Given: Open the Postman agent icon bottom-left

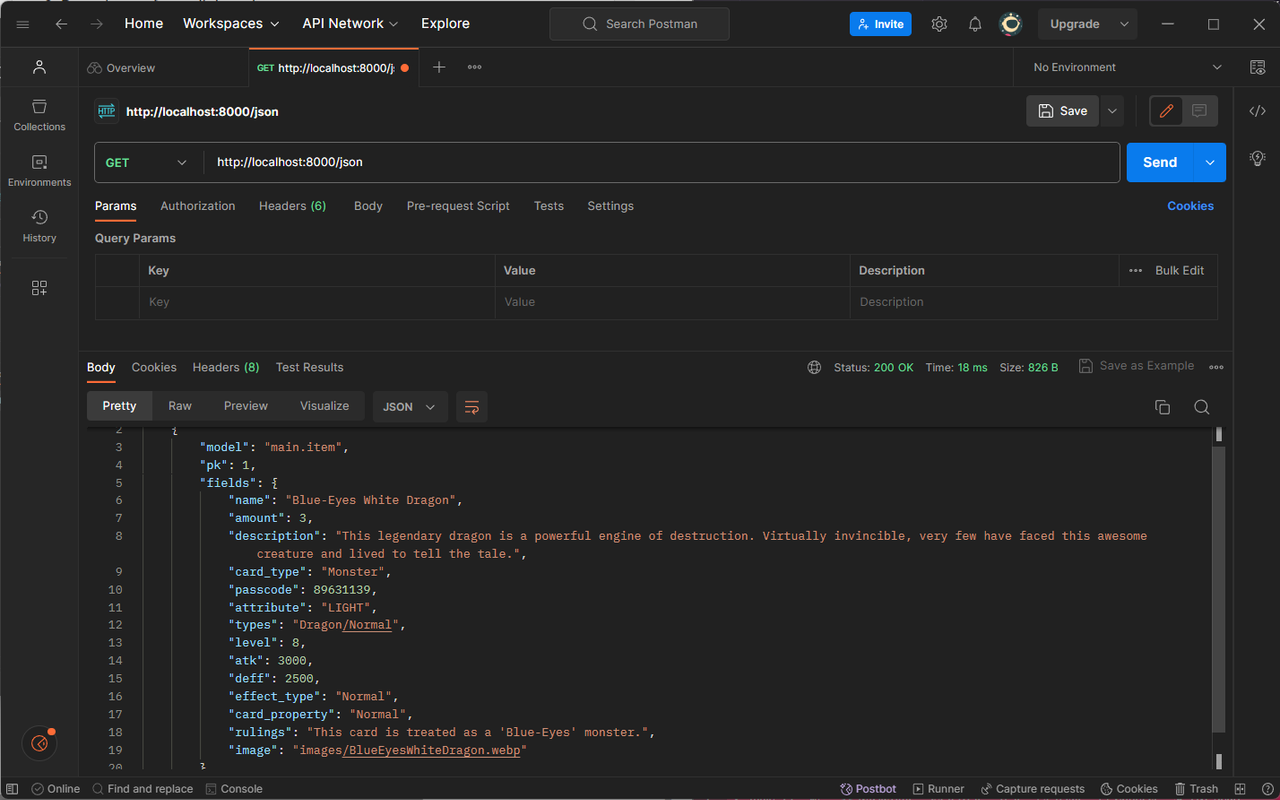Looking at the screenshot, I should (39, 743).
